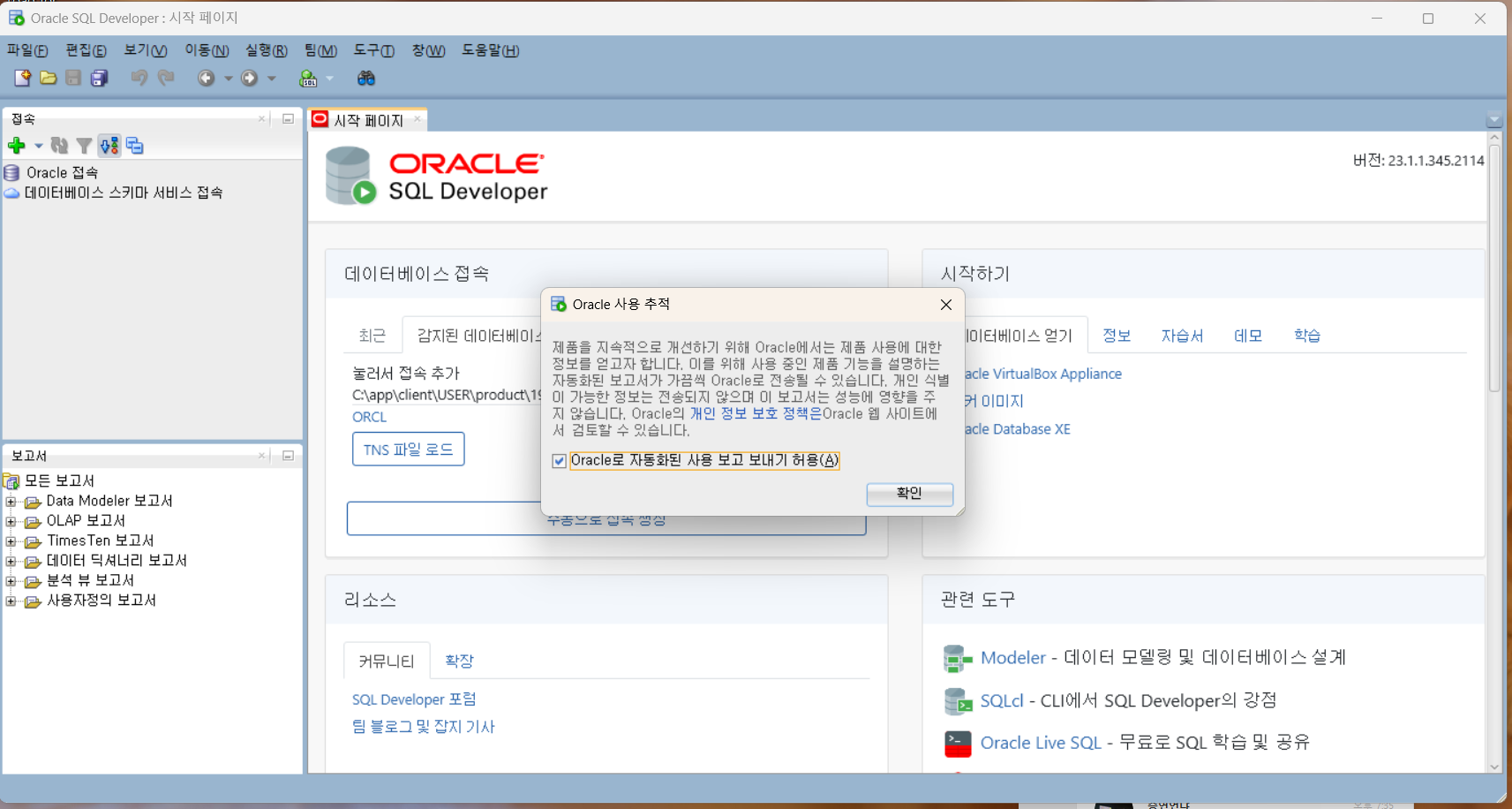Click the Redo arrow icon
The image size is (1512, 809).
point(165,78)
